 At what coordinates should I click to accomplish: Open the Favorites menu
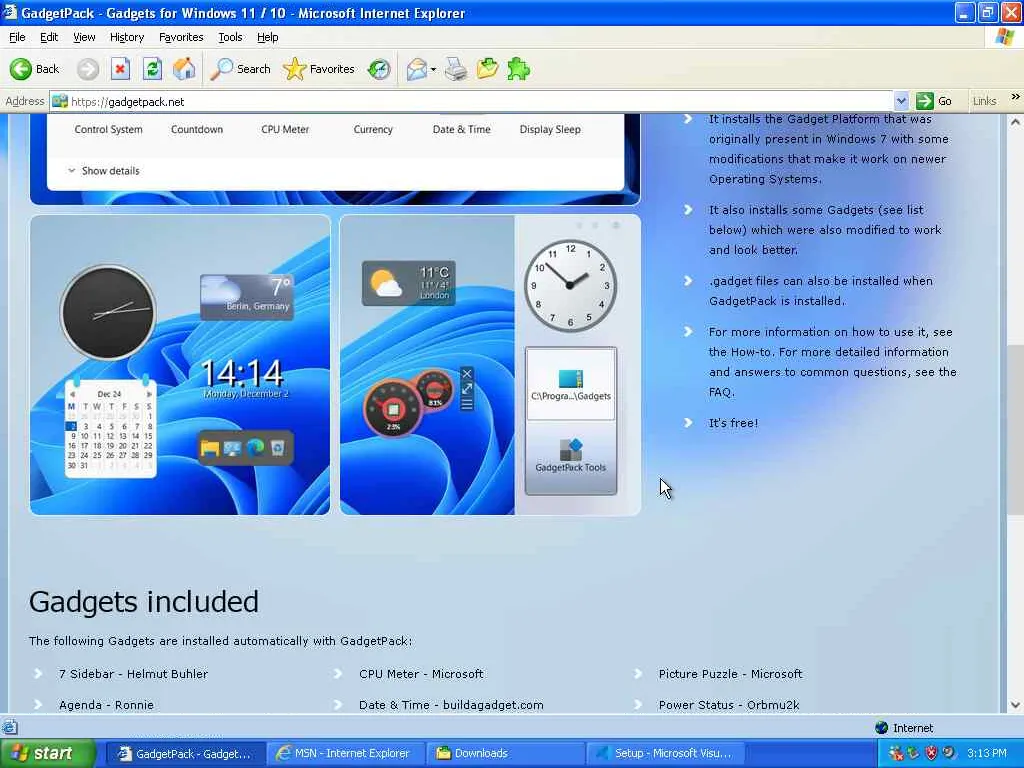[x=181, y=37]
